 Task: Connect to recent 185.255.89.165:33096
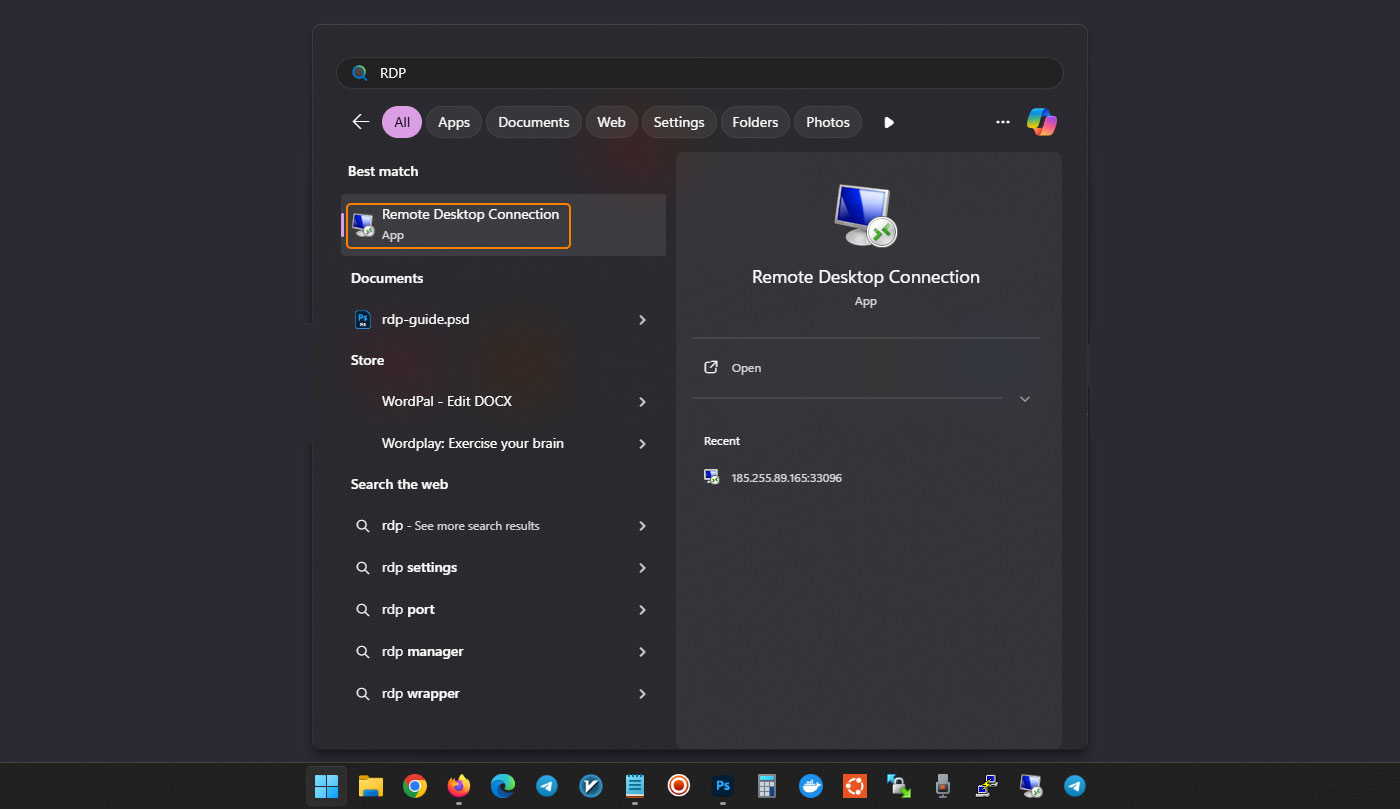point(786,478)
